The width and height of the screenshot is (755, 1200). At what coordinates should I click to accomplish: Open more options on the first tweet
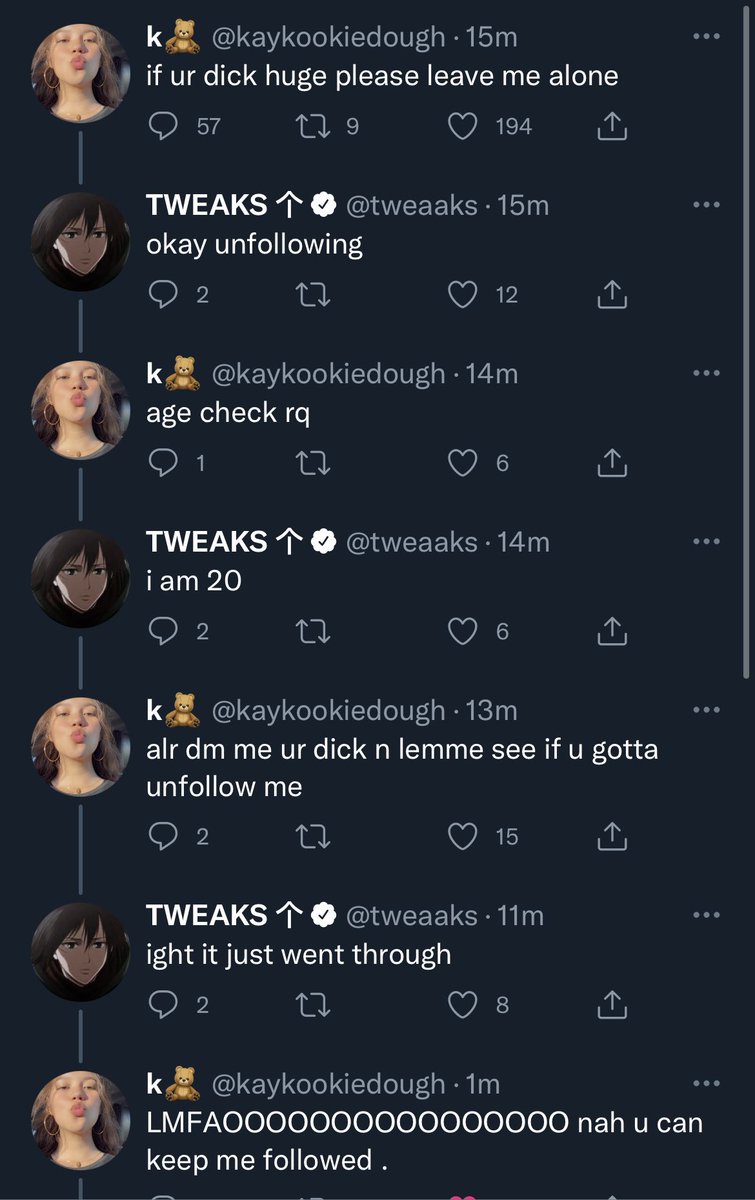click(x=706, y=37)
